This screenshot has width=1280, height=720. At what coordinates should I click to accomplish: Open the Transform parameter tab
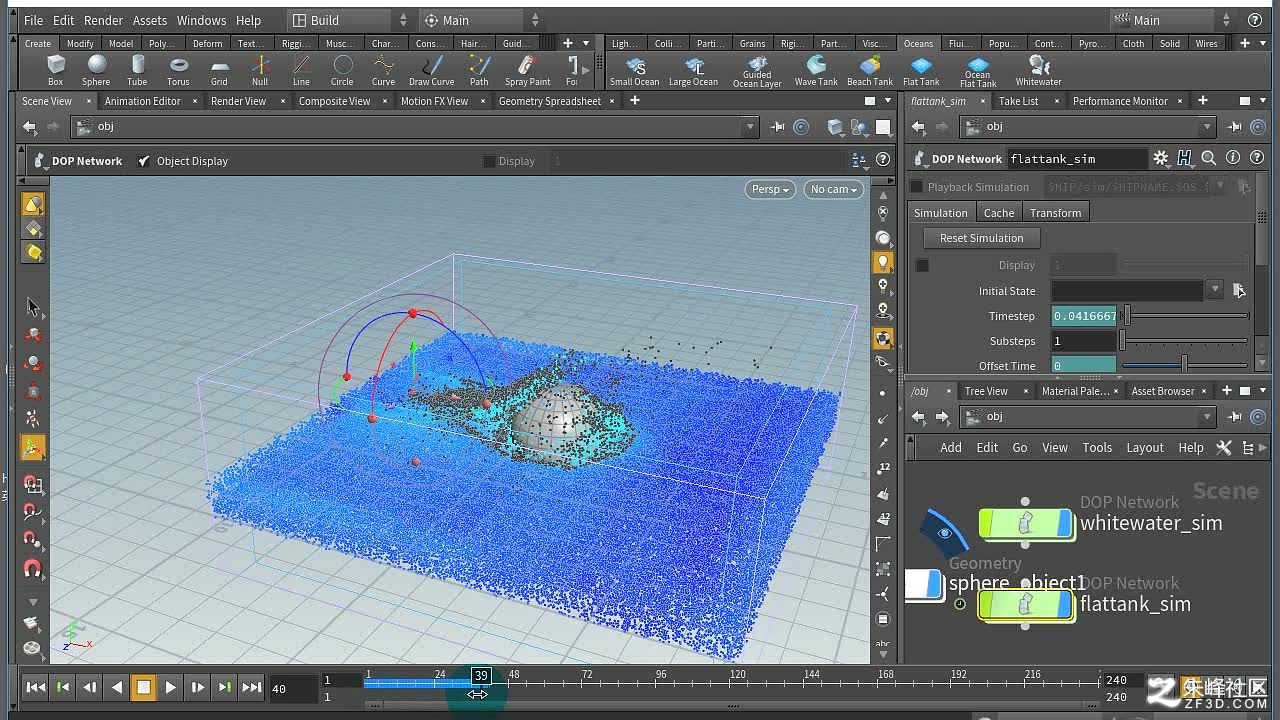pyautogui.click(x=1056, y=213)
